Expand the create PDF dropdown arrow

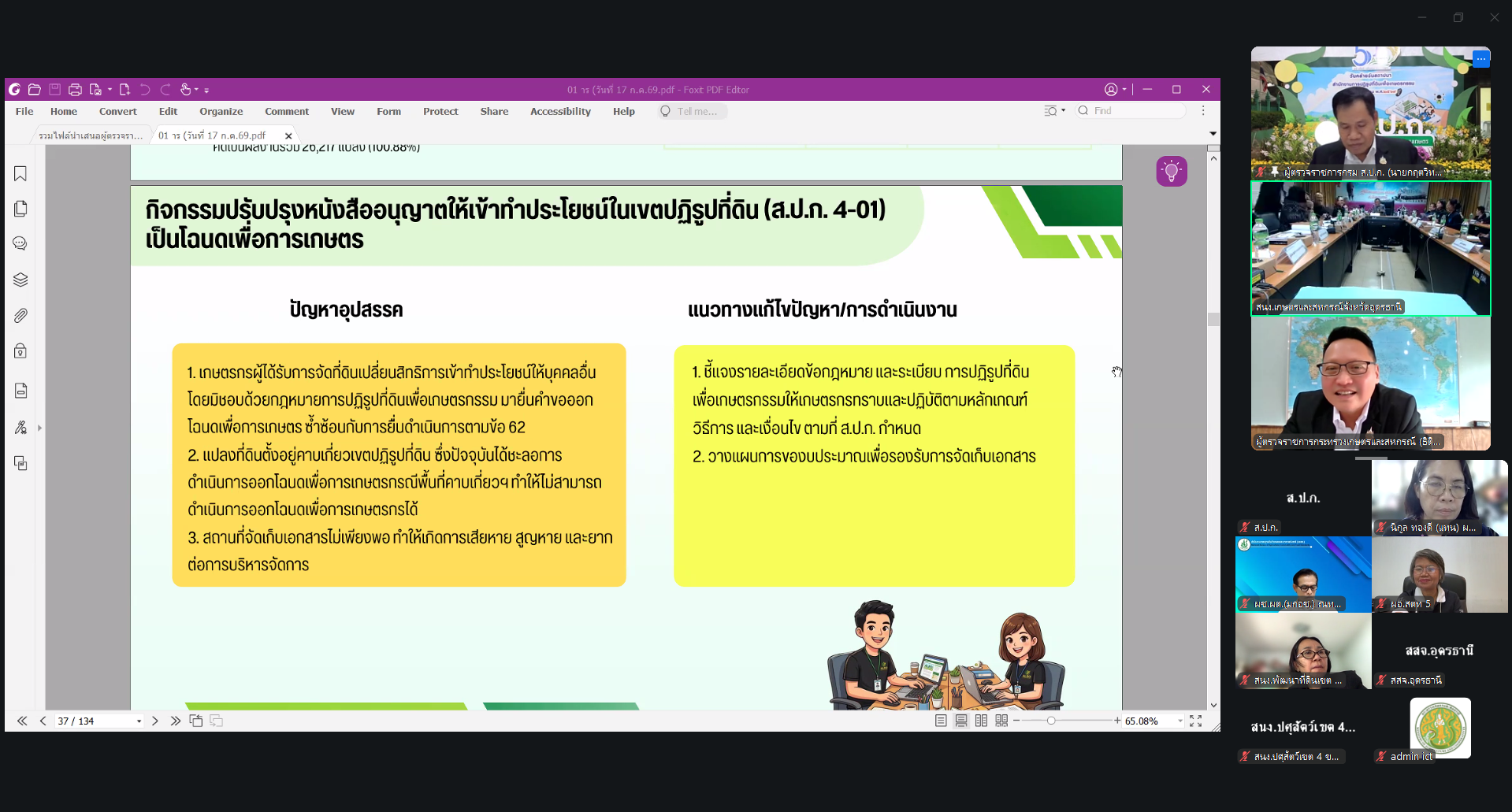110,90
